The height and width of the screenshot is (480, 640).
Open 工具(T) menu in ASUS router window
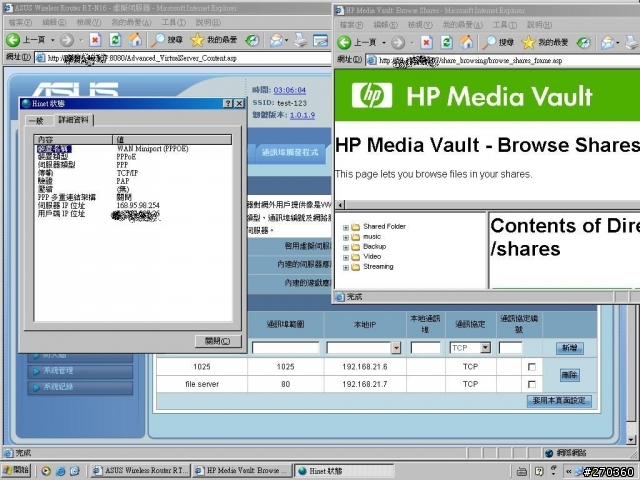(x=173, y=22)
